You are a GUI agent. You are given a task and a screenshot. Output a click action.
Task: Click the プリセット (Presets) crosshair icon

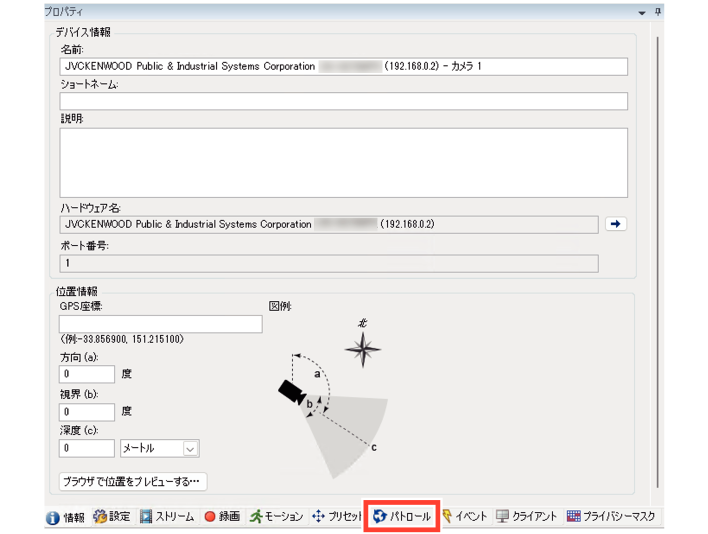point(320,517)
